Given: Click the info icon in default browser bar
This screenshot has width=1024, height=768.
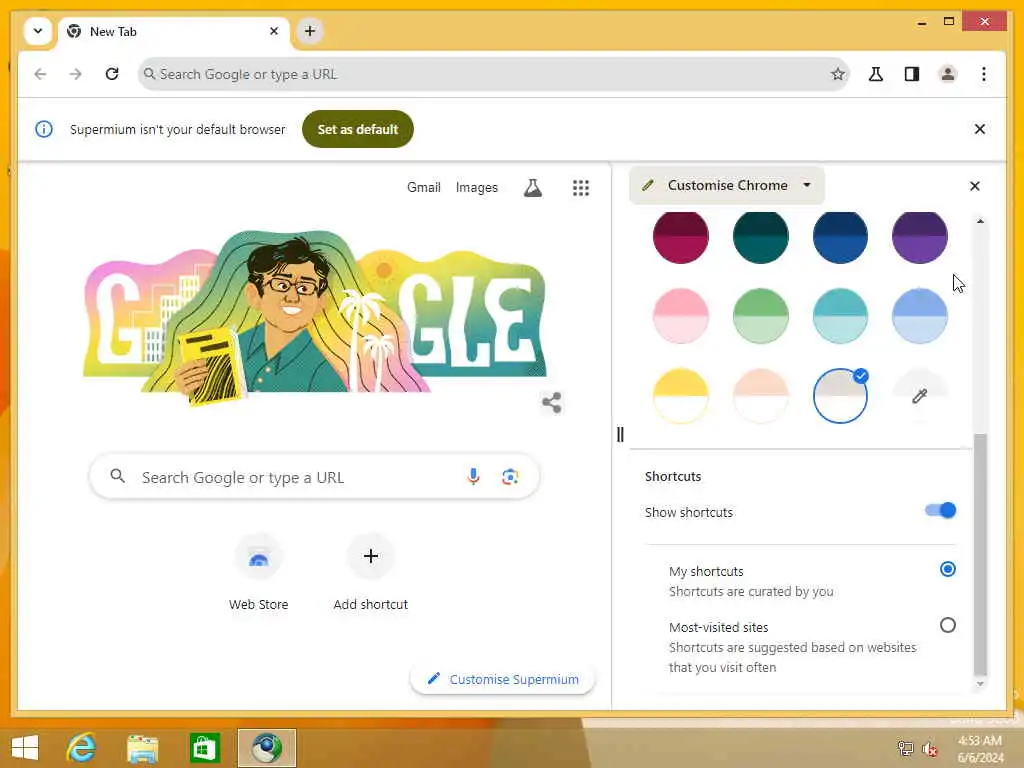Looking at the screenshot, I should click(44, 129).
